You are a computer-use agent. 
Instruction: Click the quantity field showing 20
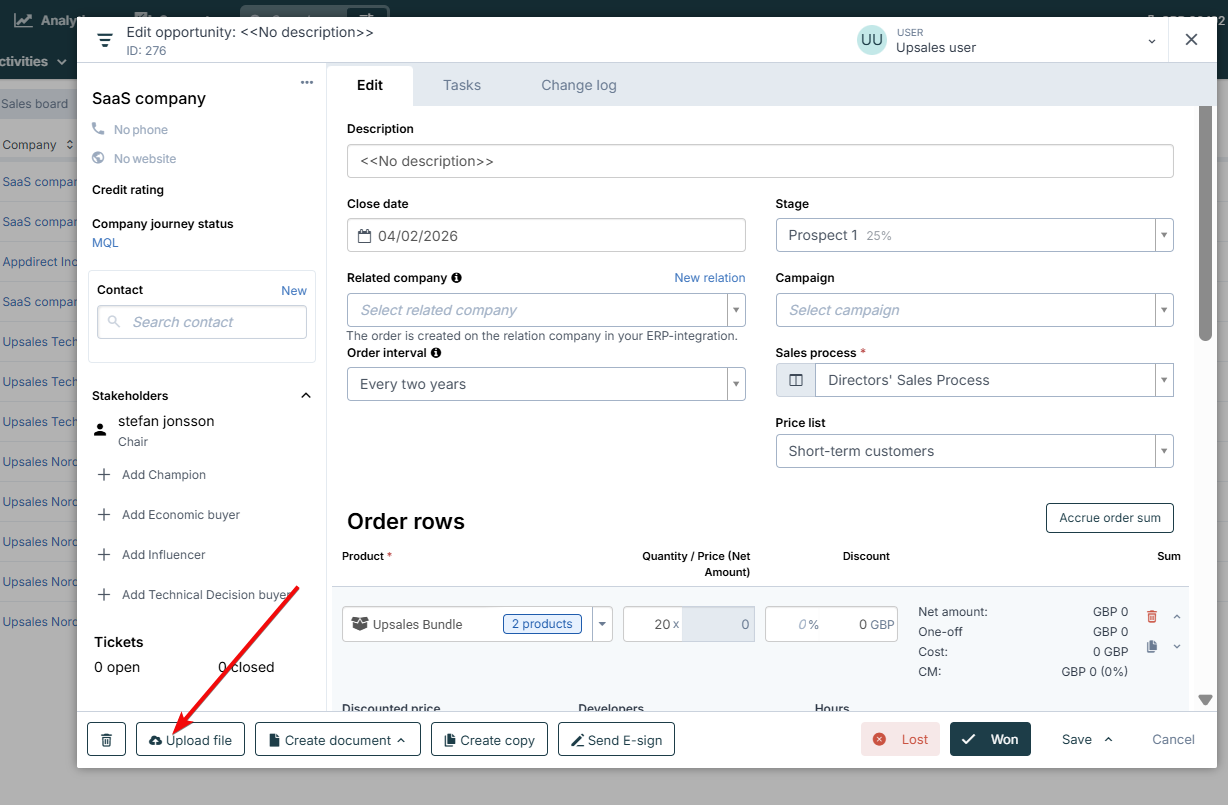click(653, 624)
